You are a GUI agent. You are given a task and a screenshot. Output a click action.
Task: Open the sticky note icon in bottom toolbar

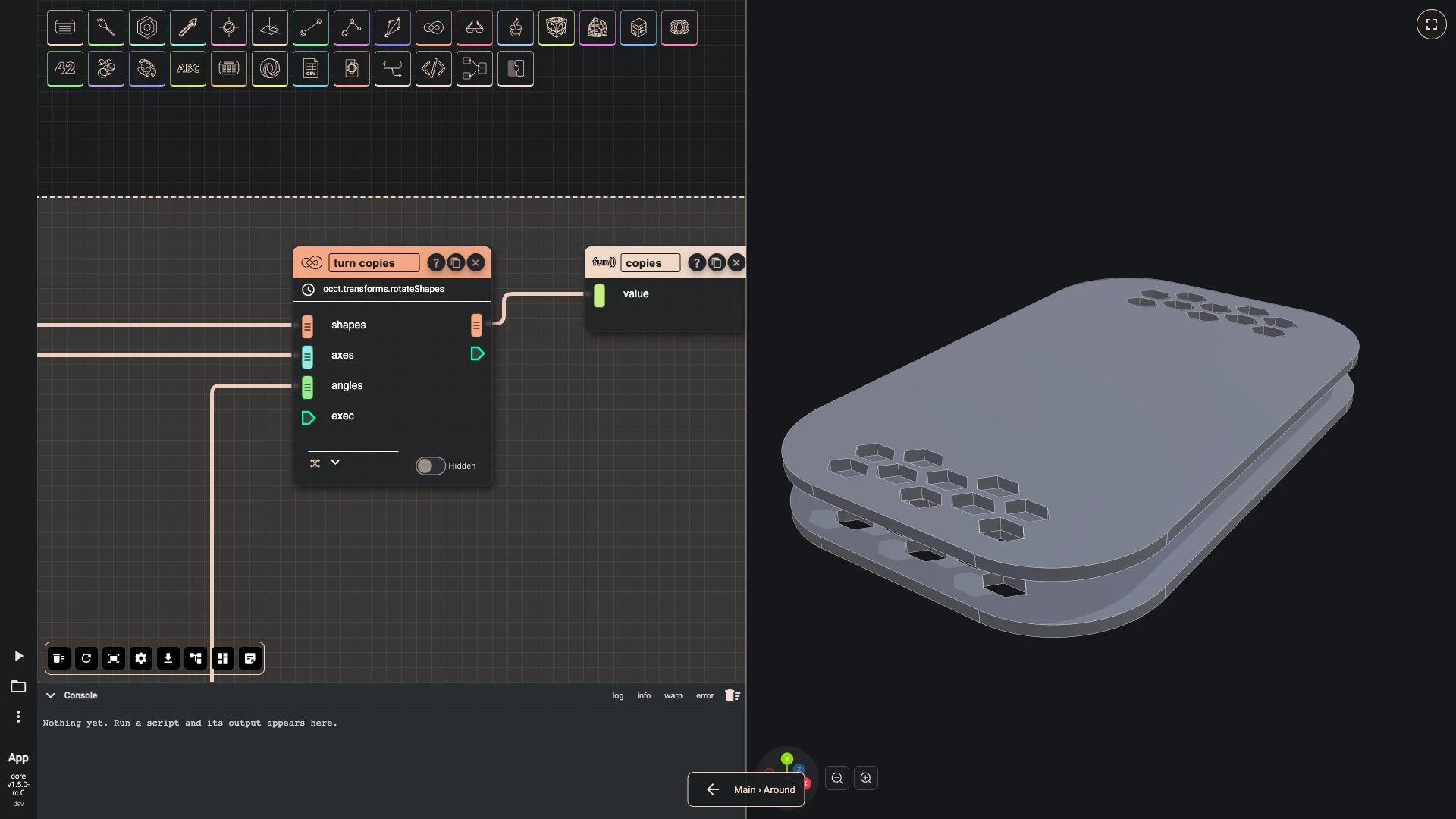[250, 658]
